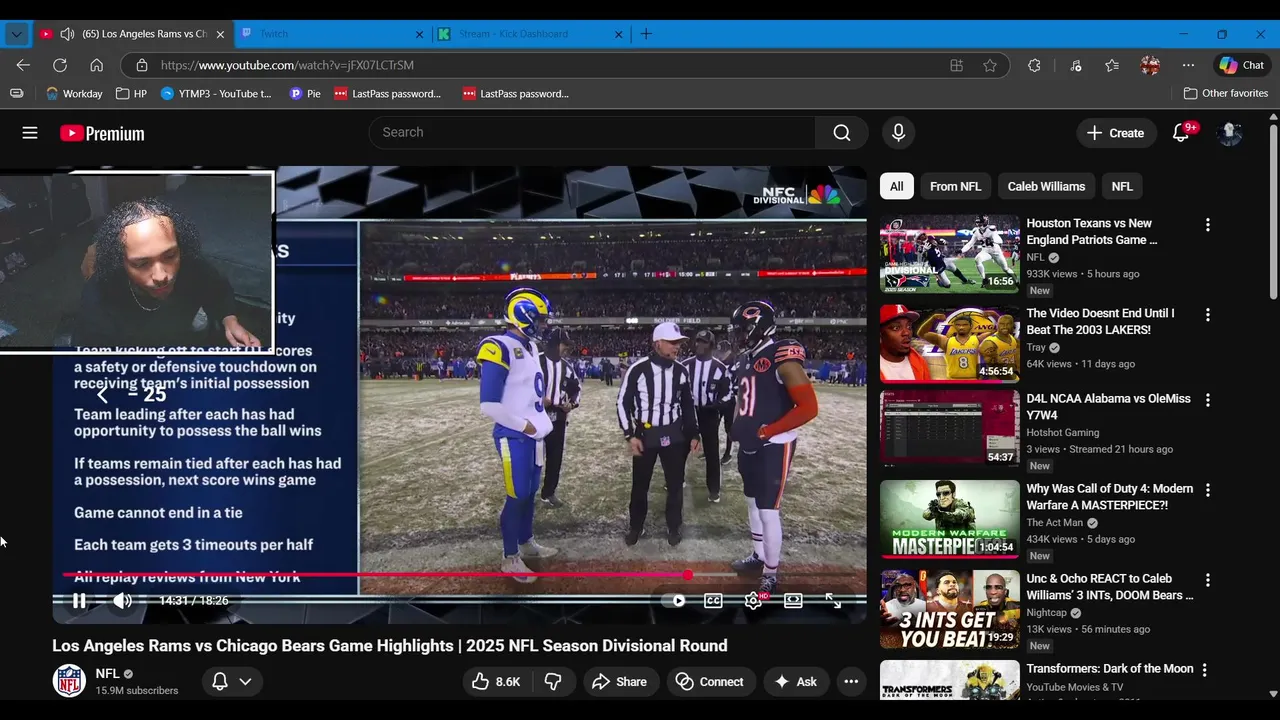This screenshot has width=1280, height=720.
Task: Open the Workday bookmark
Action: tap(74, 93)
